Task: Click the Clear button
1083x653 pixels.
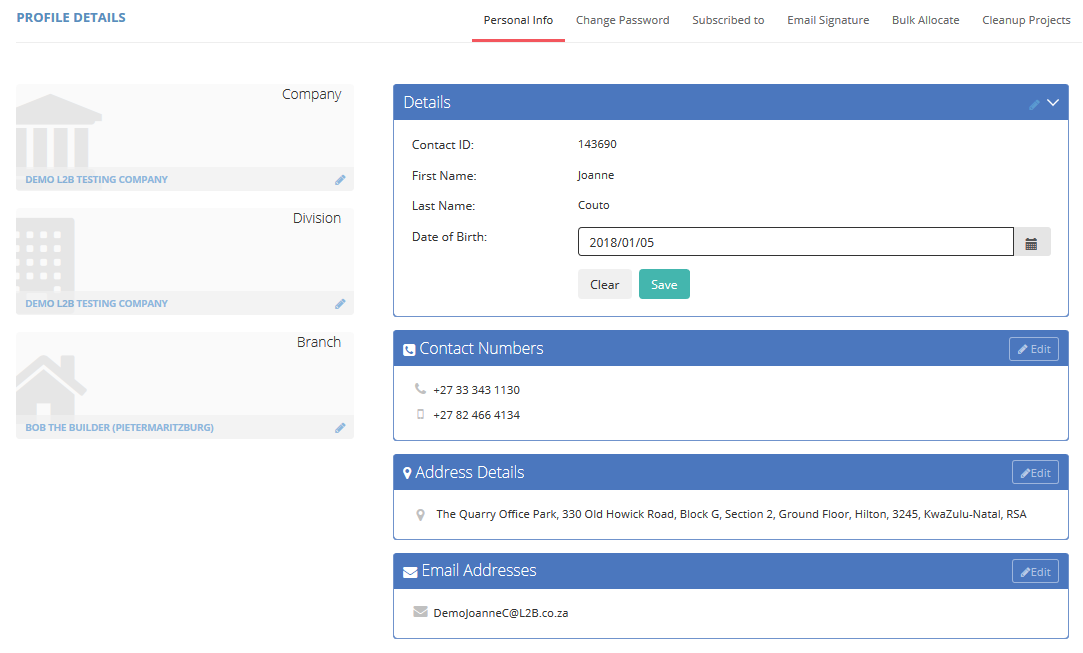Action: coord(604,284)
